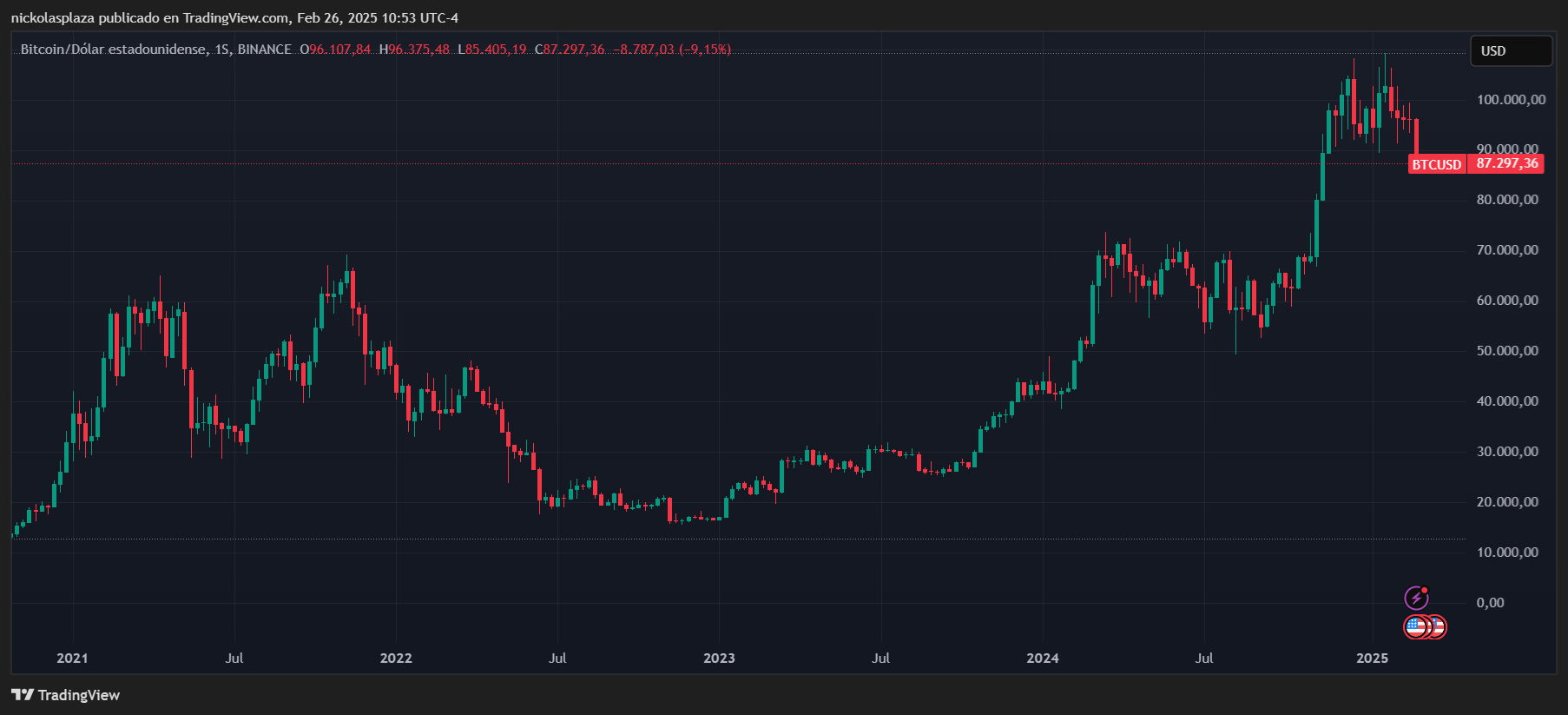The image size is (1568, 715).
Task: Open the Bitcoin/Dólar estadounidense symbol title
Action: (x=113, y=50)
